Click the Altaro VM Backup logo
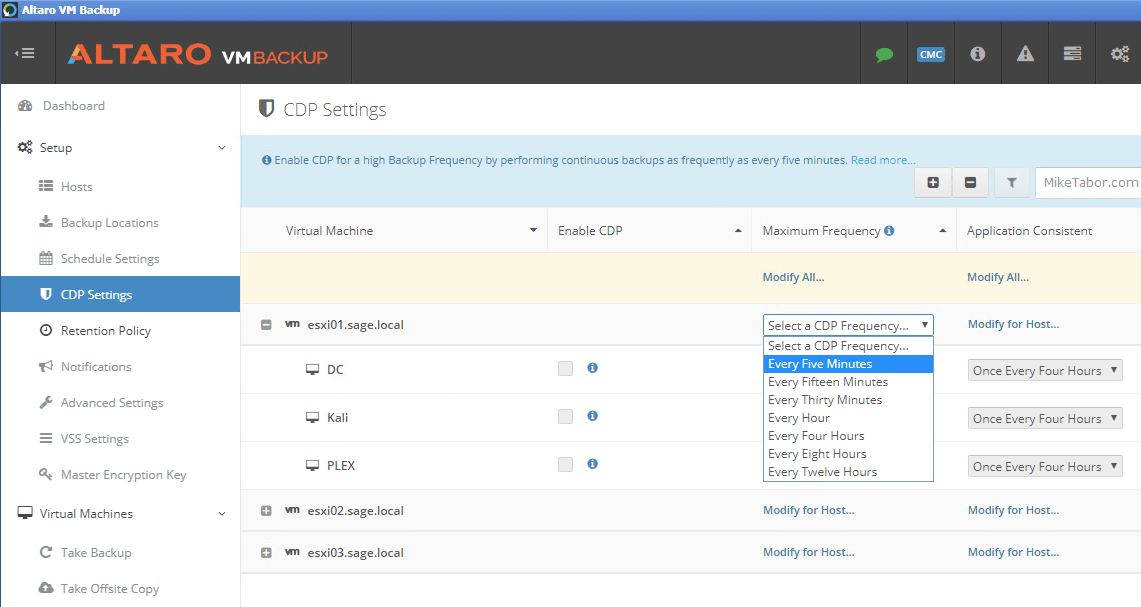Image resolution: width=1141 pixels, height=607 pixels. point(198,55)
